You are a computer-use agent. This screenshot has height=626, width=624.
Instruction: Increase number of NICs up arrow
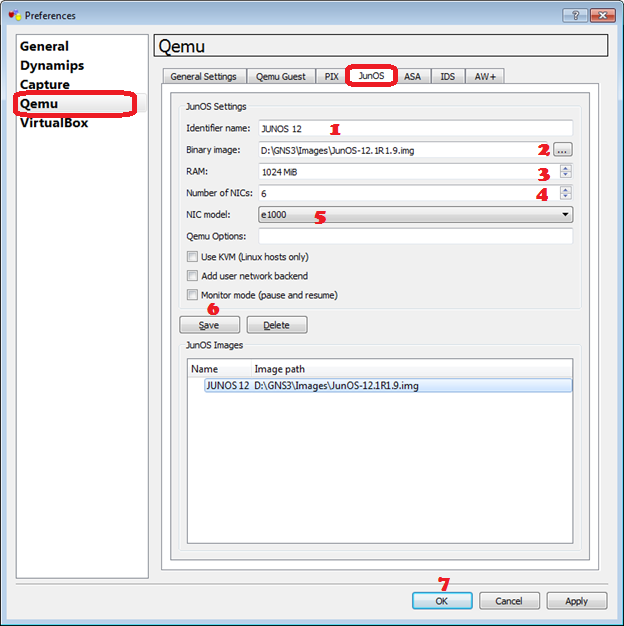565,190
